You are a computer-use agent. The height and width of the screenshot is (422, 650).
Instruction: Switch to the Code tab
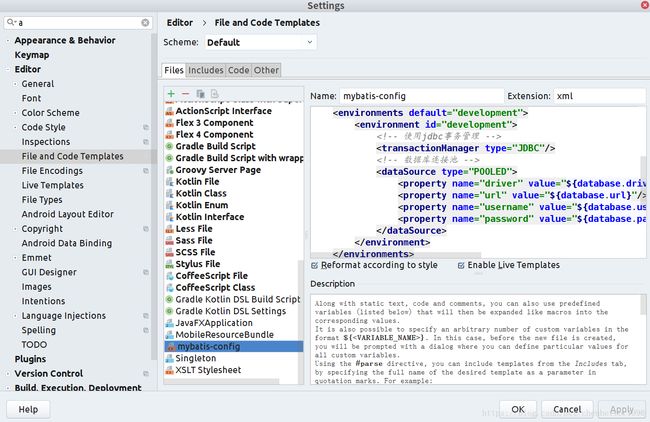[238, 70]
